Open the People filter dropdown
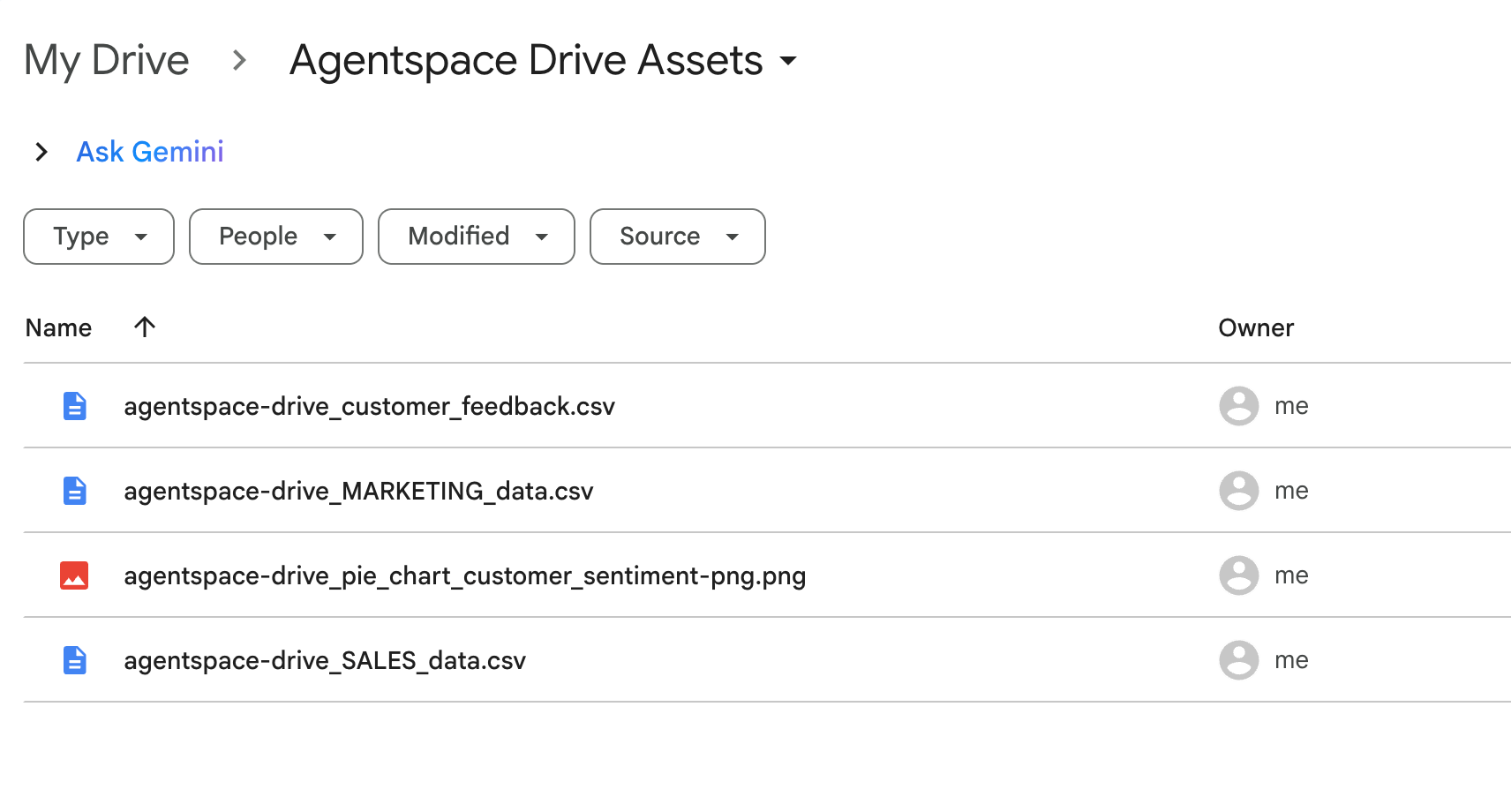This screenshot has width=1511, height=812. [276, 237]
